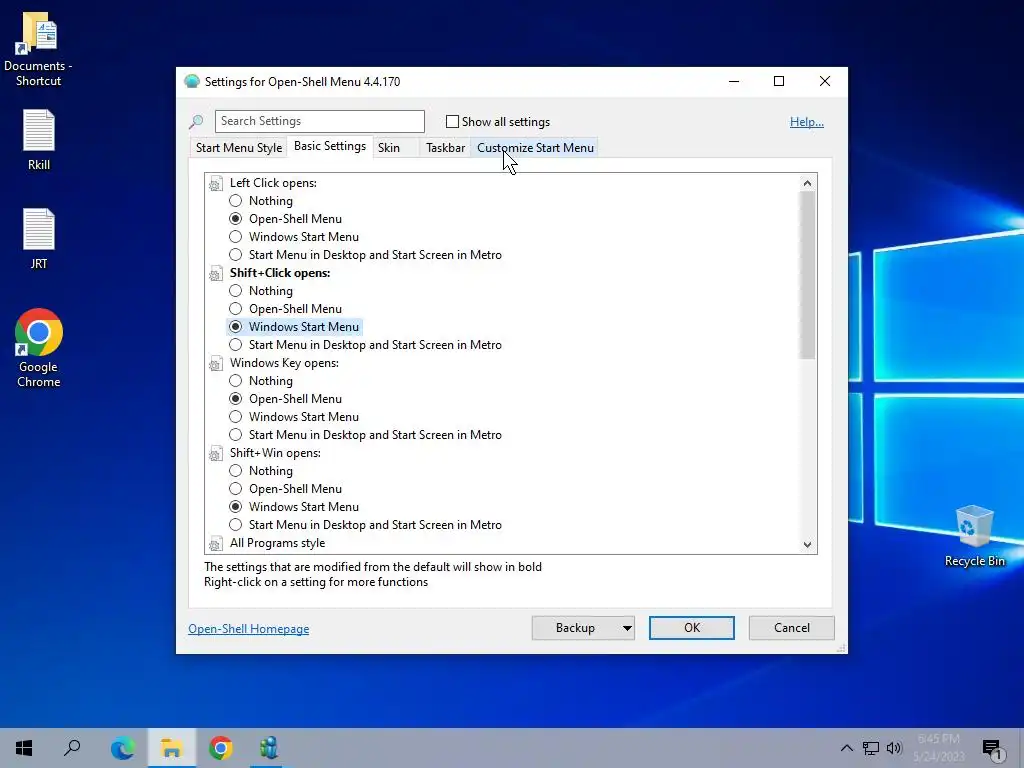The image size is (1024, 768).
Task: Click the taskbar clock and date
Action: 939,748
